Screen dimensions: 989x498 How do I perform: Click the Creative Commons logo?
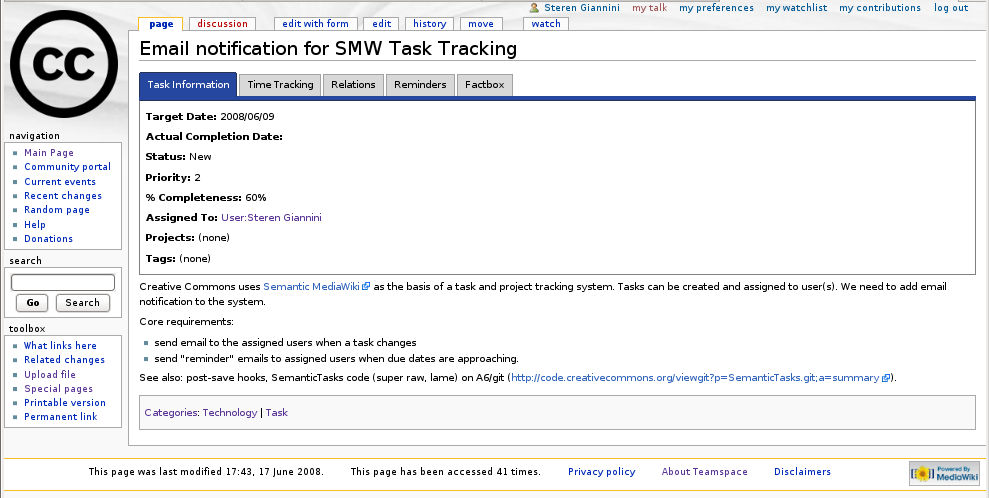tap(63, 67)
